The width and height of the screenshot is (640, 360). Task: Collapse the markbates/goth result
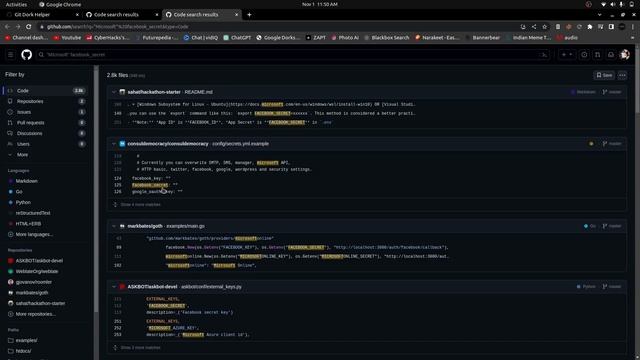click(x=114, y=226)
